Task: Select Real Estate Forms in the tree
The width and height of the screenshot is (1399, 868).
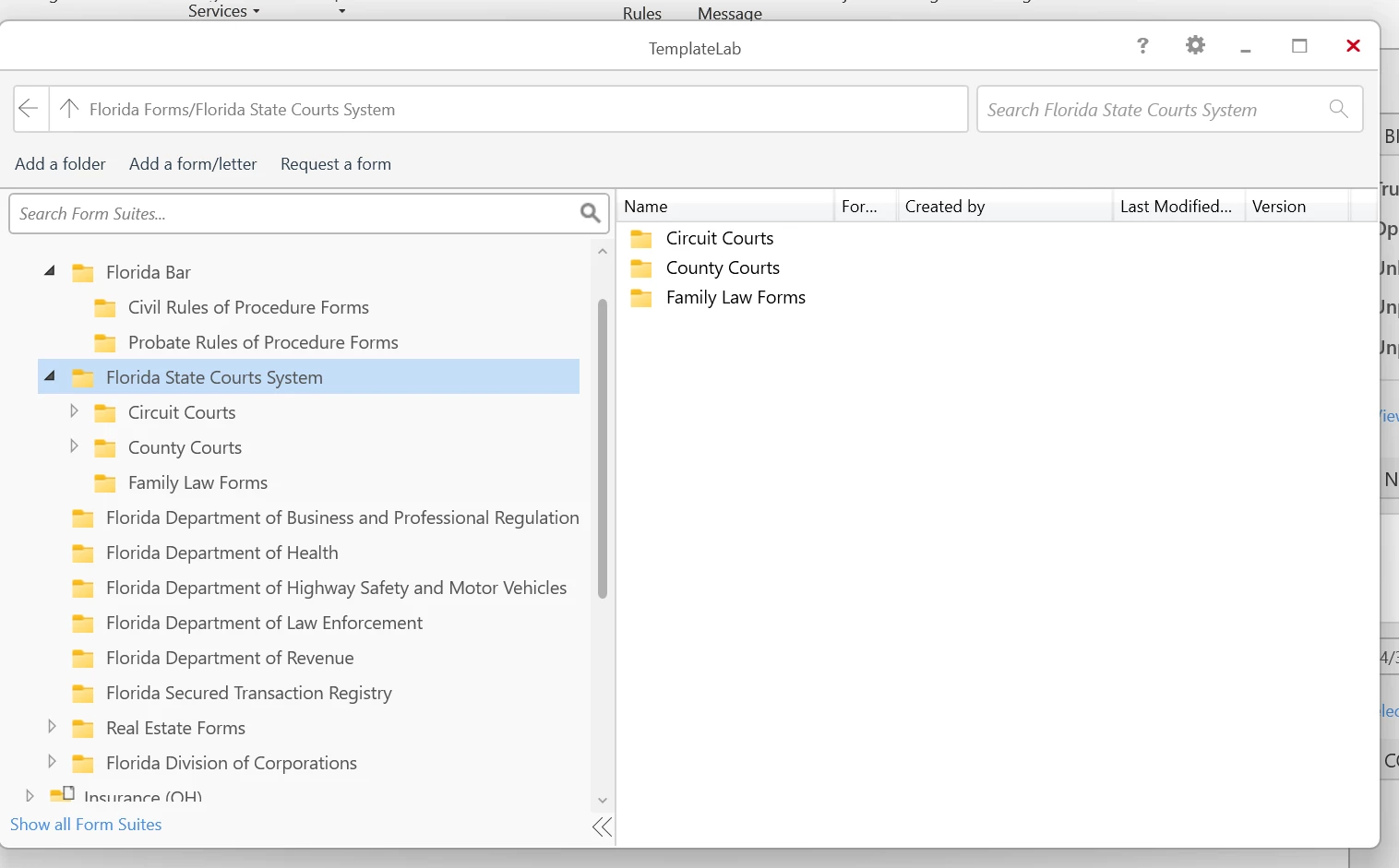Action: click(x=175, y=728)
